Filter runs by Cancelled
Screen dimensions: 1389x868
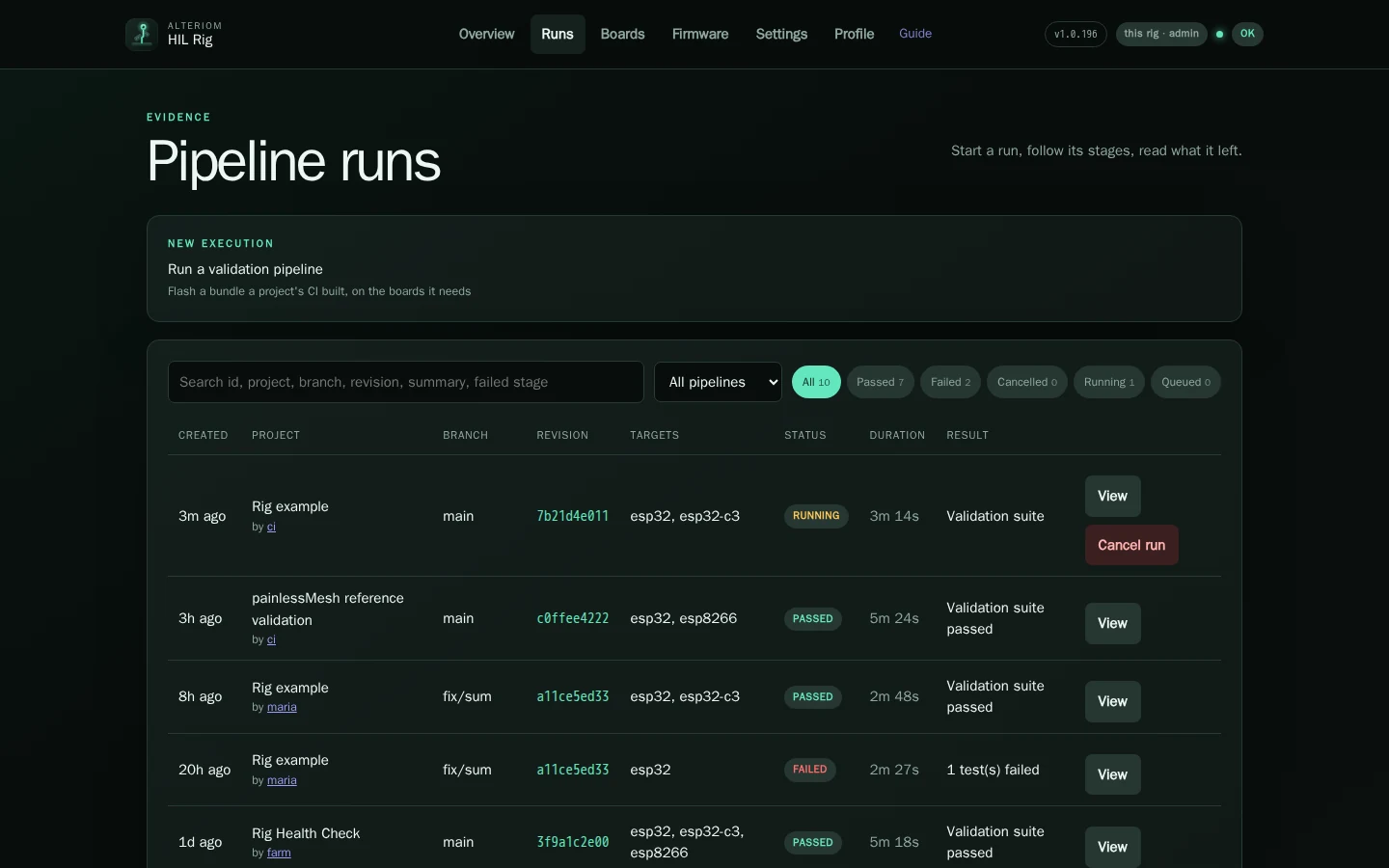pos(1026,382)
